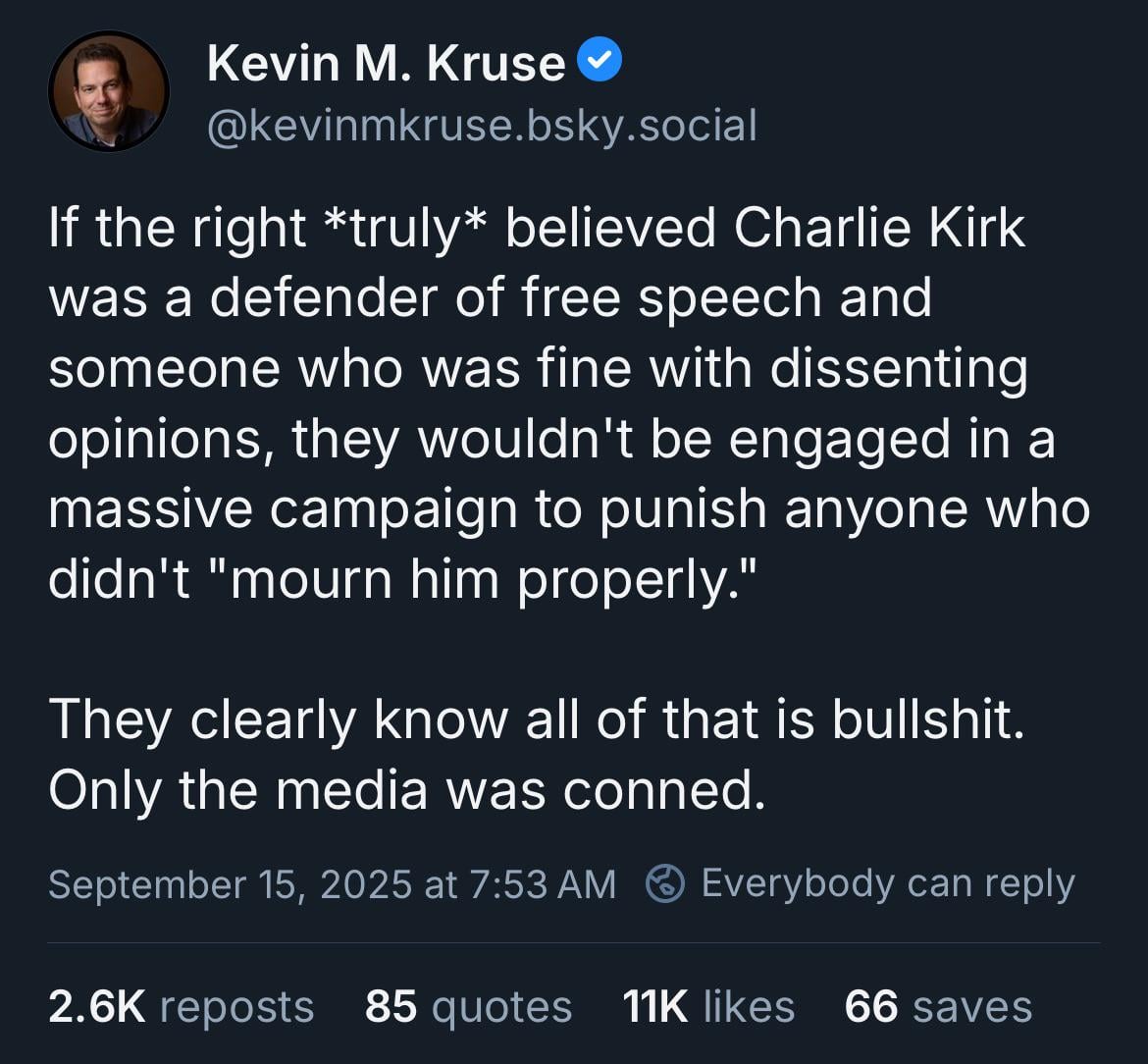Open the 66 saves count
The width and height of the screenshot is (1148, 1064).
pyautogui.click(x=938, y=1006)
